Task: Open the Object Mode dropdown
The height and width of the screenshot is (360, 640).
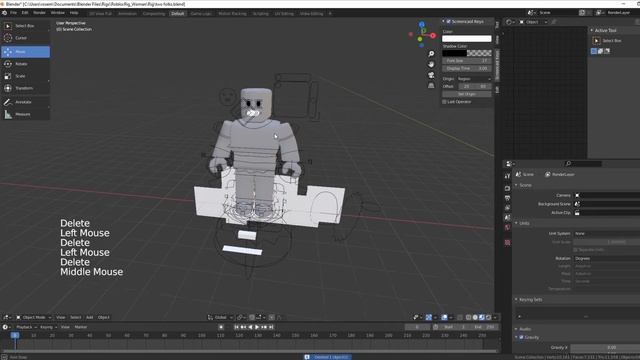Action: pos(34,318)
